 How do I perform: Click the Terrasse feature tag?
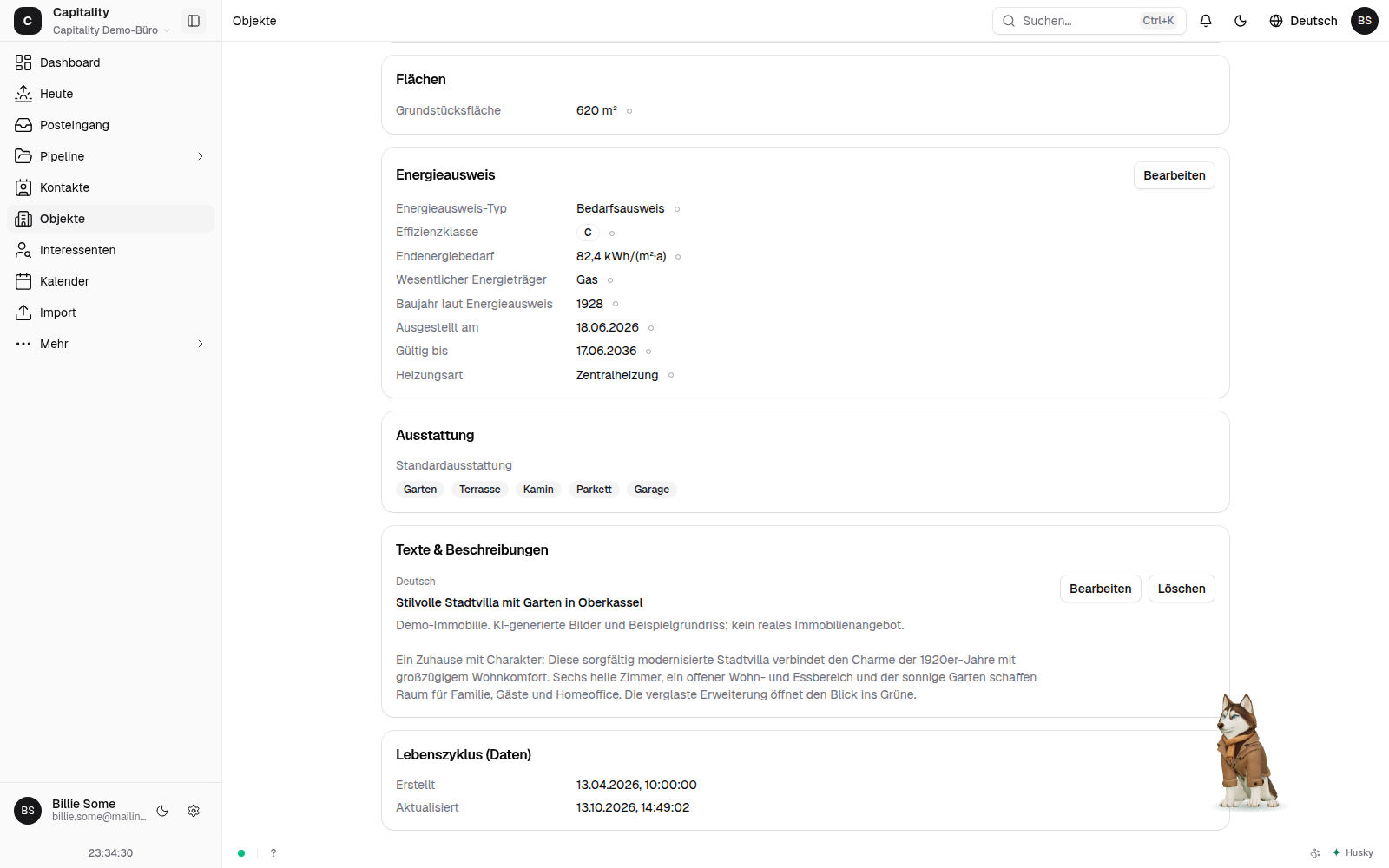click(480, 490)
